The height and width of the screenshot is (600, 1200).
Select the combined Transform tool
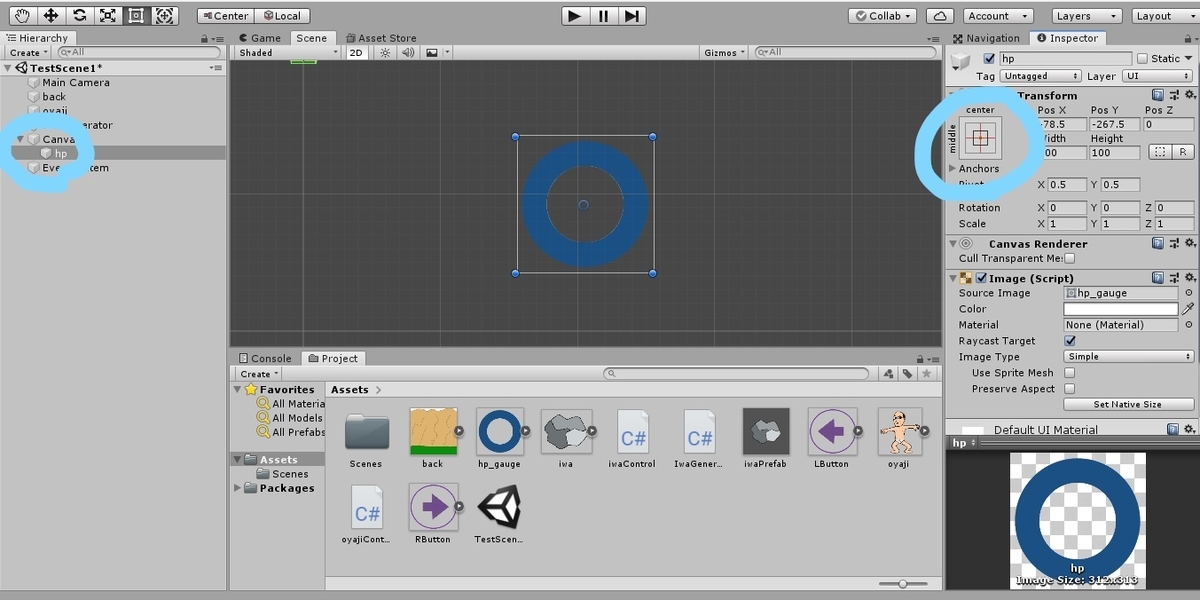point(166,15)
